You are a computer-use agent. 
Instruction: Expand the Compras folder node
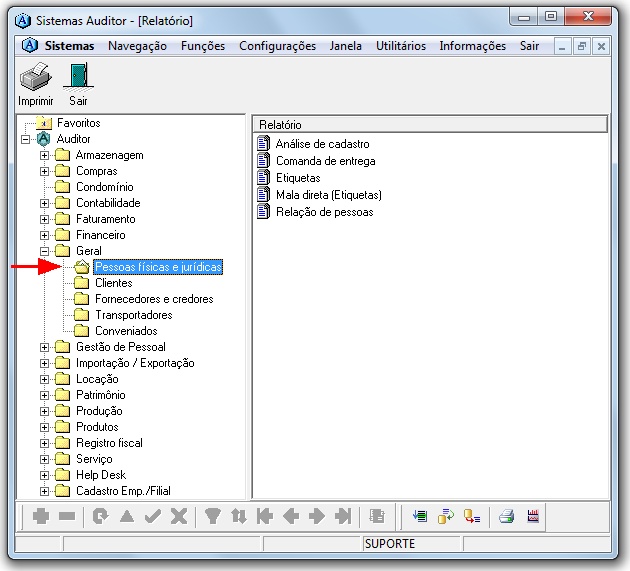pyautogui.click(x=45, y=171)
